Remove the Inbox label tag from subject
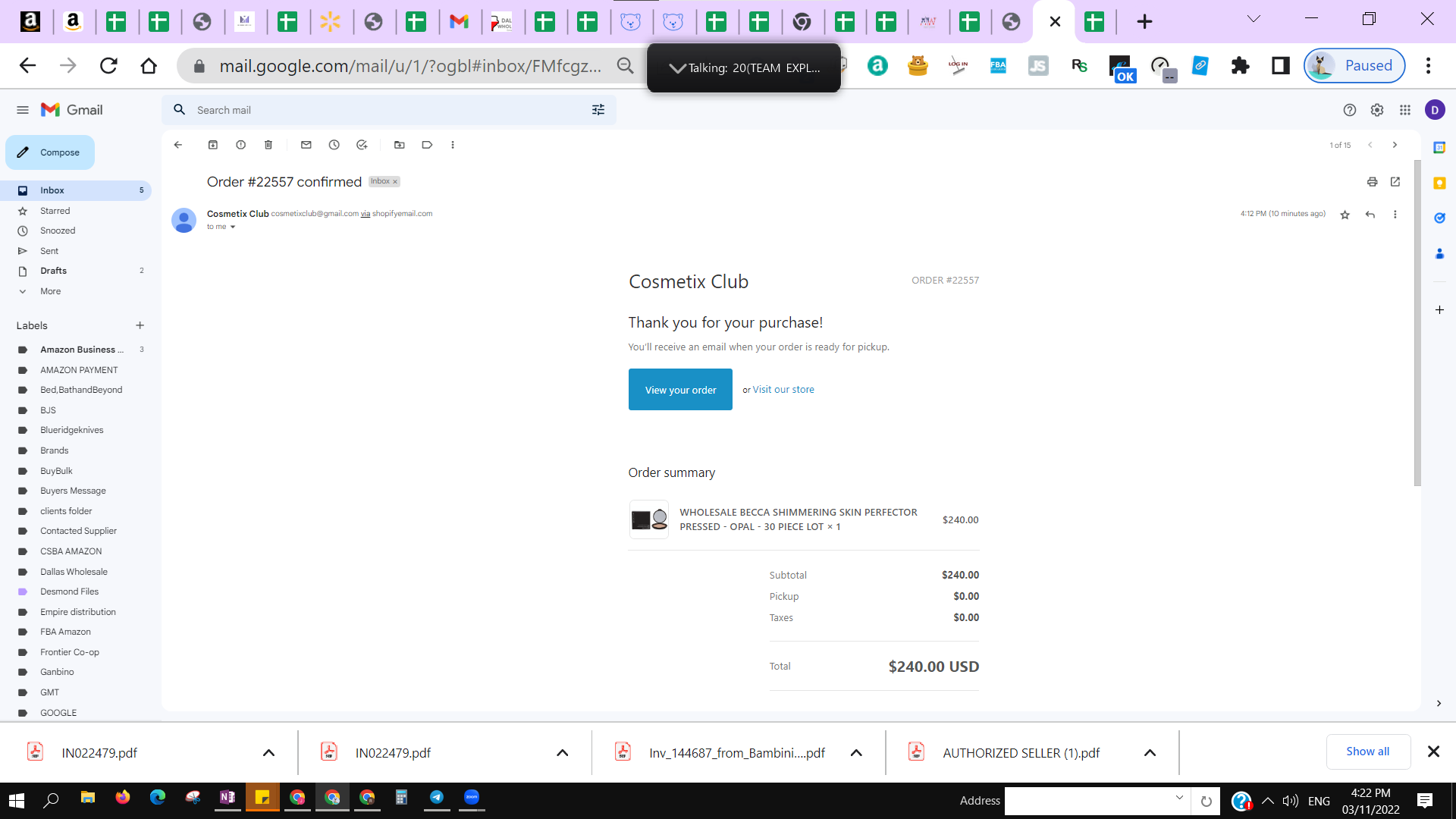 [x=395, y=182]
